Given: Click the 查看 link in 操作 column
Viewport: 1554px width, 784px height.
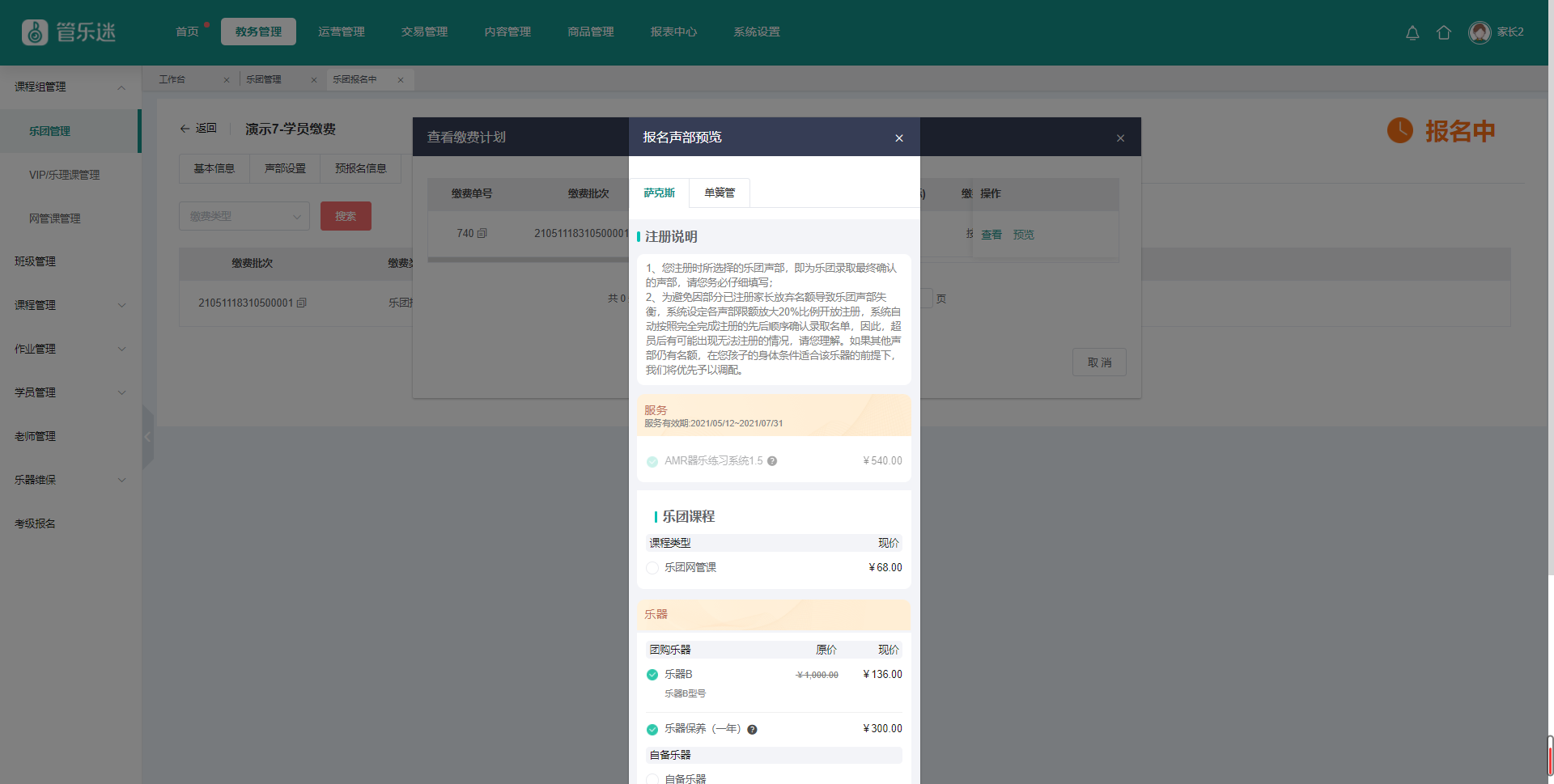Looking at the screenshot, I should pos(991,235).
